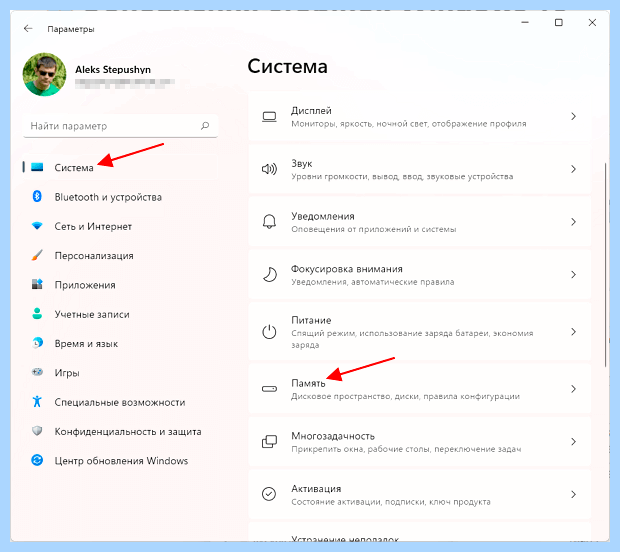The width and height of the screenshot is (620, 552).
Task: Maximize the Параметры window
Action: click(559, 23)
